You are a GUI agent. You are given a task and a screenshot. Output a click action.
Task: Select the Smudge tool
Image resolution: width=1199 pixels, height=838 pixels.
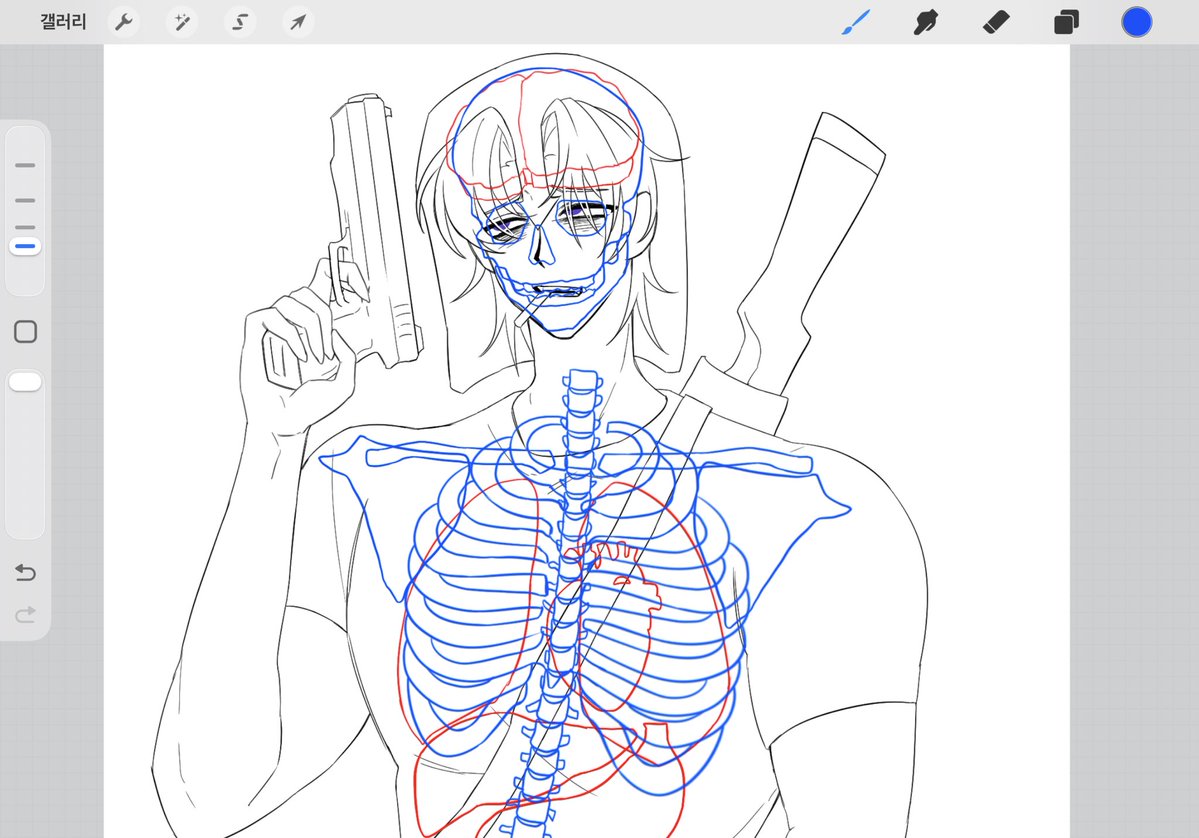coord(925,22)
